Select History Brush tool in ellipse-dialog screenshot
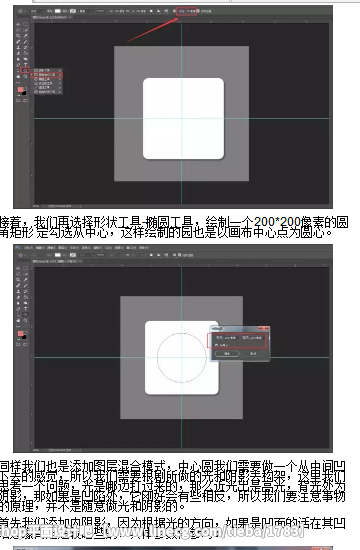The width and height of the screenshot is (360, 550). (26, 291)
